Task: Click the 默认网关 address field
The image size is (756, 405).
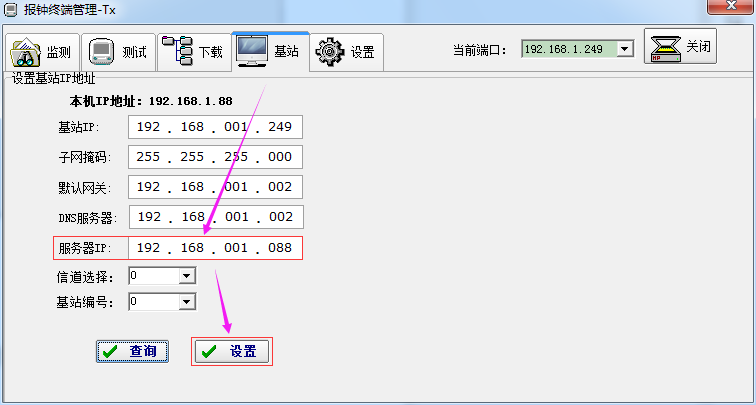Action: [215, 187]
